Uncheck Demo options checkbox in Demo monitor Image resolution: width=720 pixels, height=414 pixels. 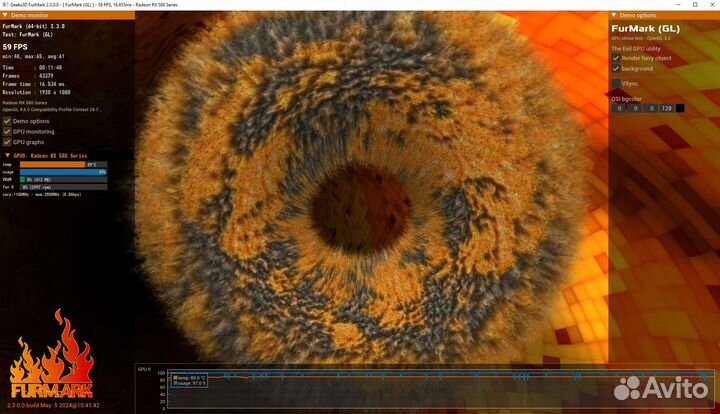click(7, 121)
